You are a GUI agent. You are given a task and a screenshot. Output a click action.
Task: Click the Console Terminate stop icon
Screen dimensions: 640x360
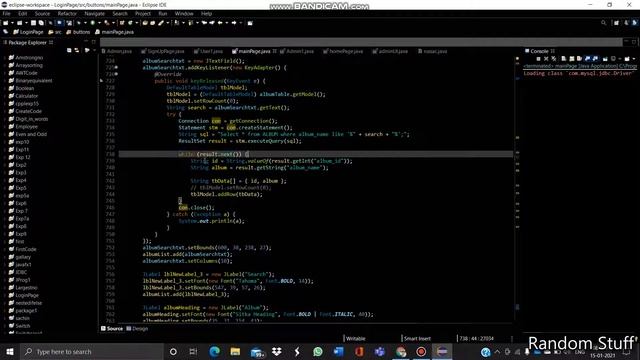538,59
